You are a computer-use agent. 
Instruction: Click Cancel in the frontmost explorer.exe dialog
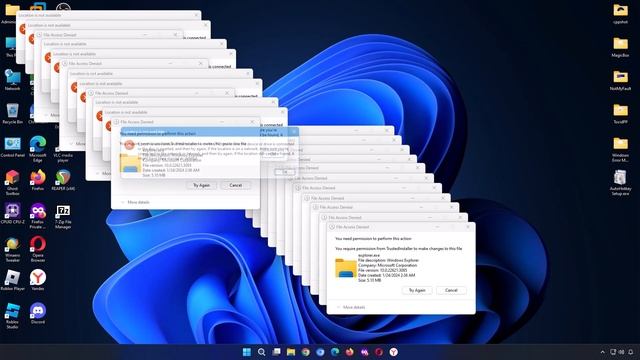[x=451, y=290]
